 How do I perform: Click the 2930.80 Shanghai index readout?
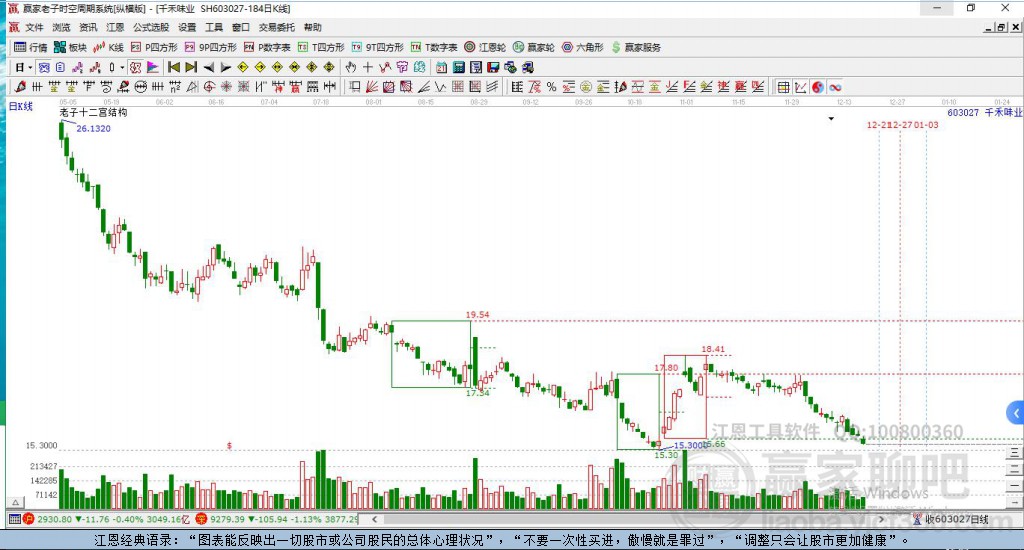pyautogui.click(x=54, y=519)
